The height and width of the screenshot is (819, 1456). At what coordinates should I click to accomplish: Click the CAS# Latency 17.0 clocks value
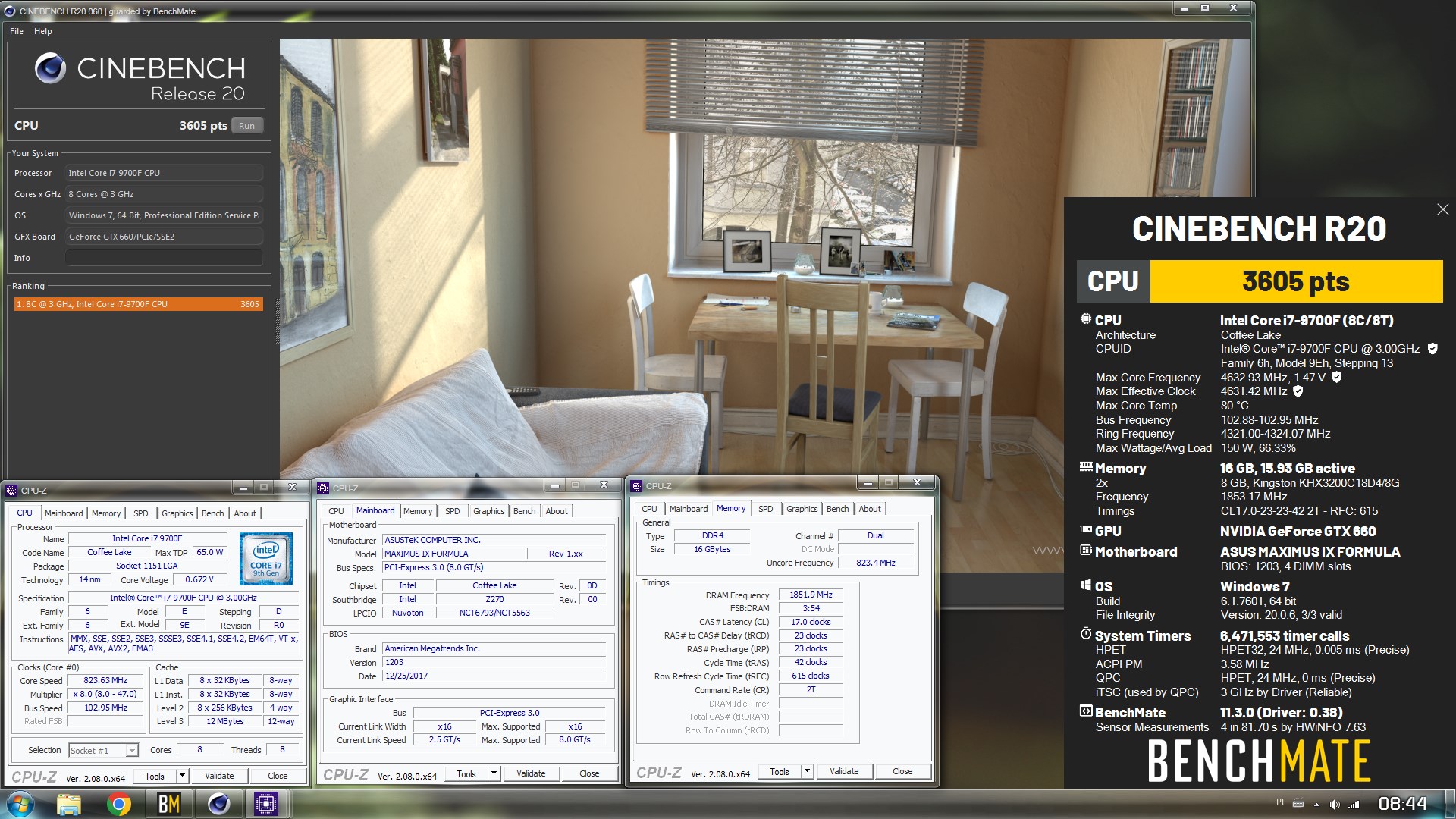811,622
